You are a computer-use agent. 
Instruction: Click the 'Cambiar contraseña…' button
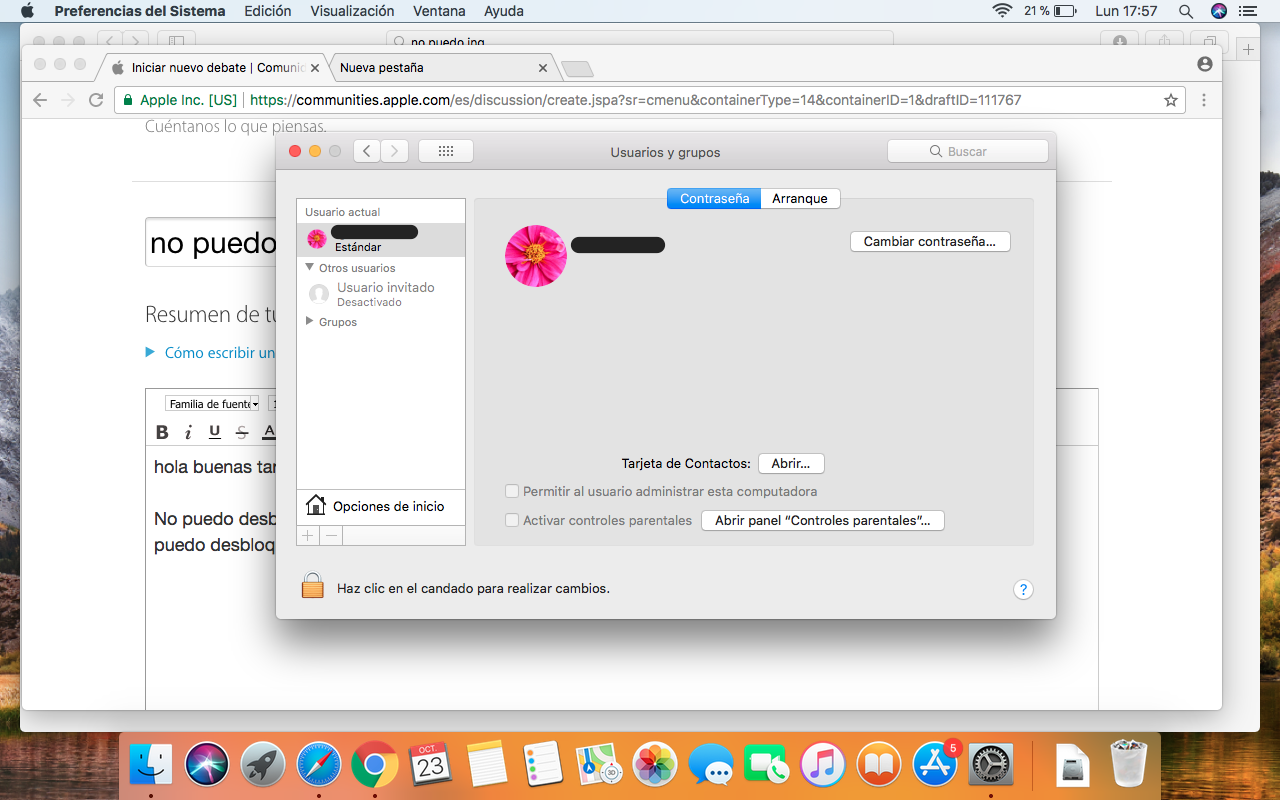click(930, 241)
